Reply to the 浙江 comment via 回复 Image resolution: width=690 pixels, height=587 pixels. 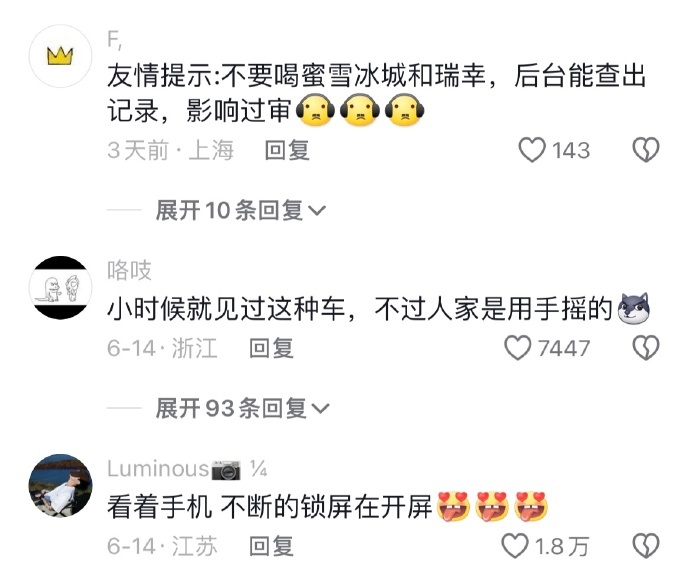click(271, 348)
